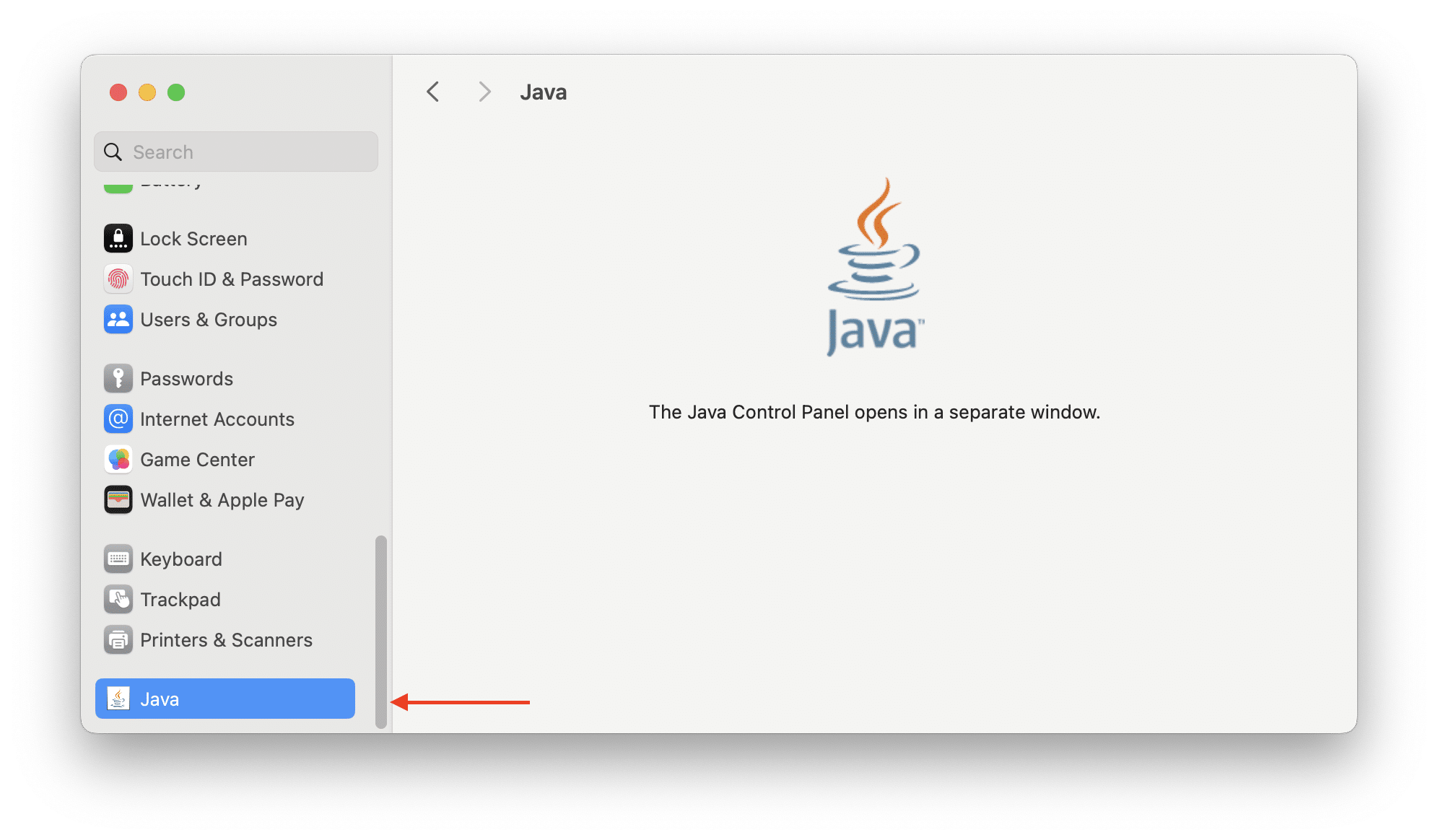The height and width of the screenshot is (840, 1438).
Task: Open the Trackpad settings icon
Action: tap(118, 600)
